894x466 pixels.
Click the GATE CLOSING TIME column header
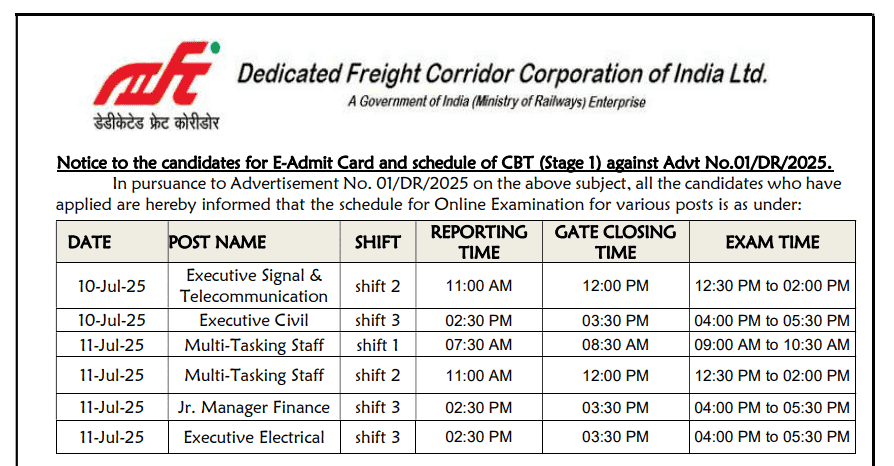coord(615,242)
